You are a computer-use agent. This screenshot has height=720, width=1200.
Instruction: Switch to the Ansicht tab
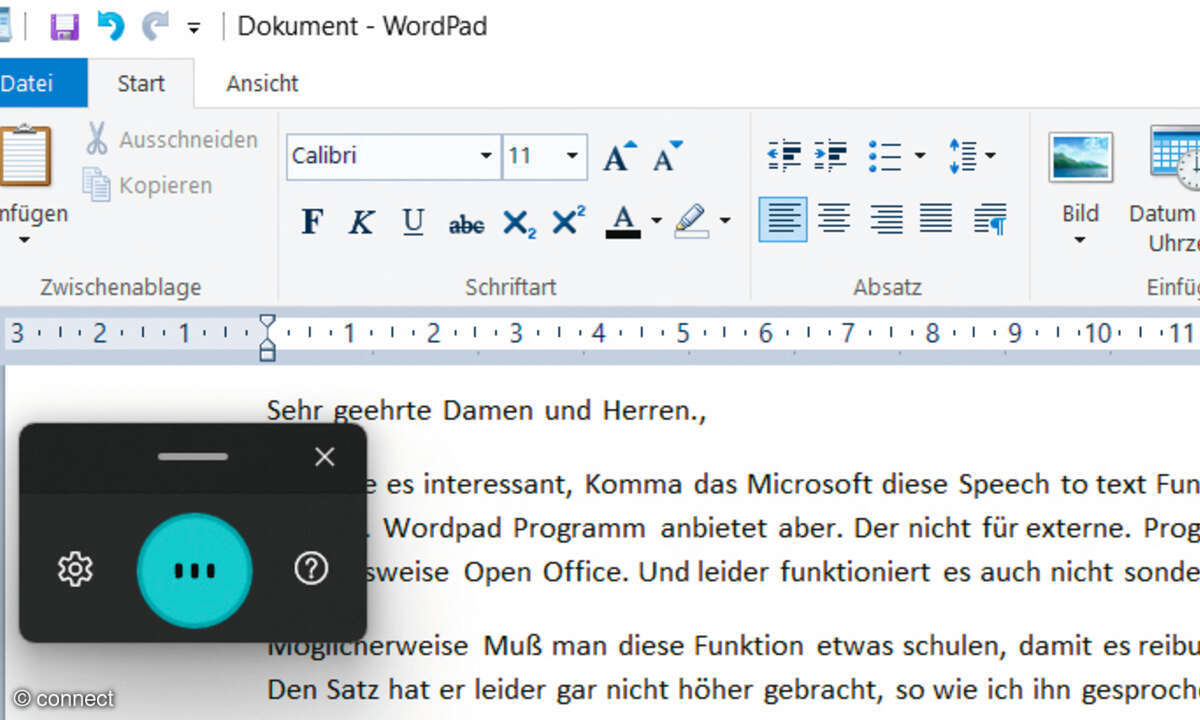[x=261, y=83]
